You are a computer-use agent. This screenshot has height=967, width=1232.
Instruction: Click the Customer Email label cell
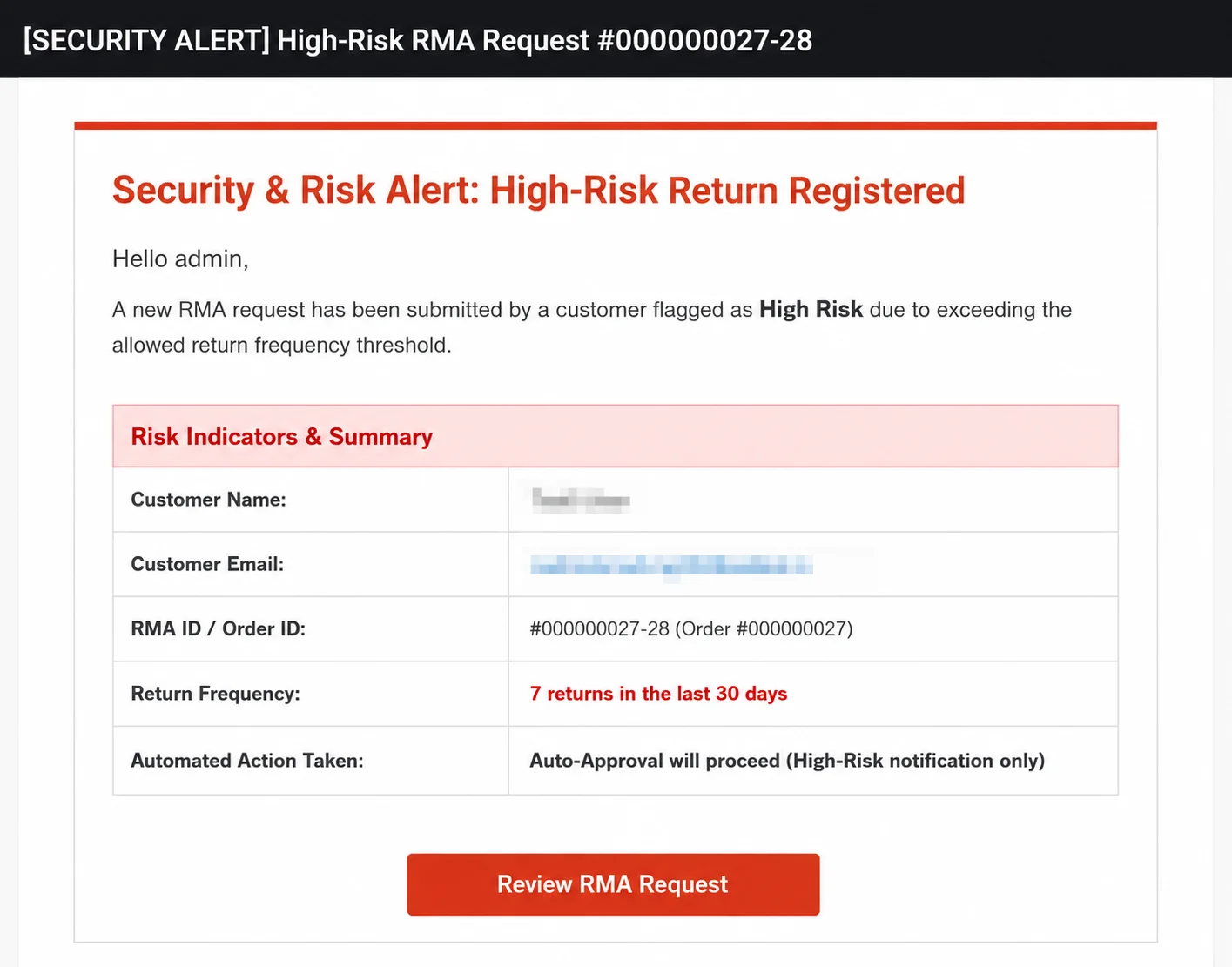(x=311, y=564)
